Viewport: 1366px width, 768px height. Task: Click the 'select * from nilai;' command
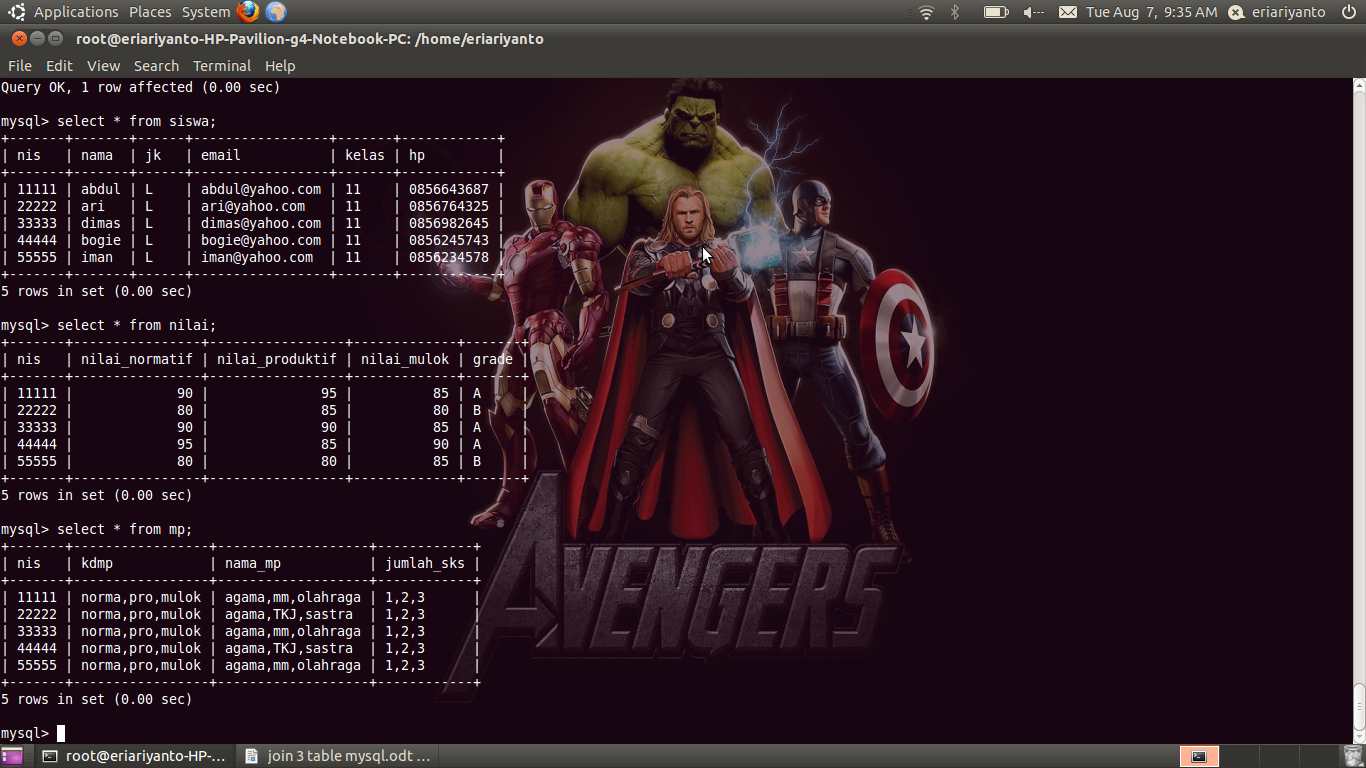point(137,325)
